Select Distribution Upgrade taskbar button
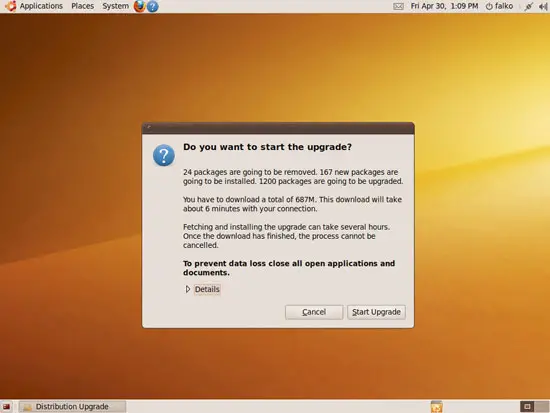Image resolution: width=550 pixels, height=413 pixels. point(73,407)
